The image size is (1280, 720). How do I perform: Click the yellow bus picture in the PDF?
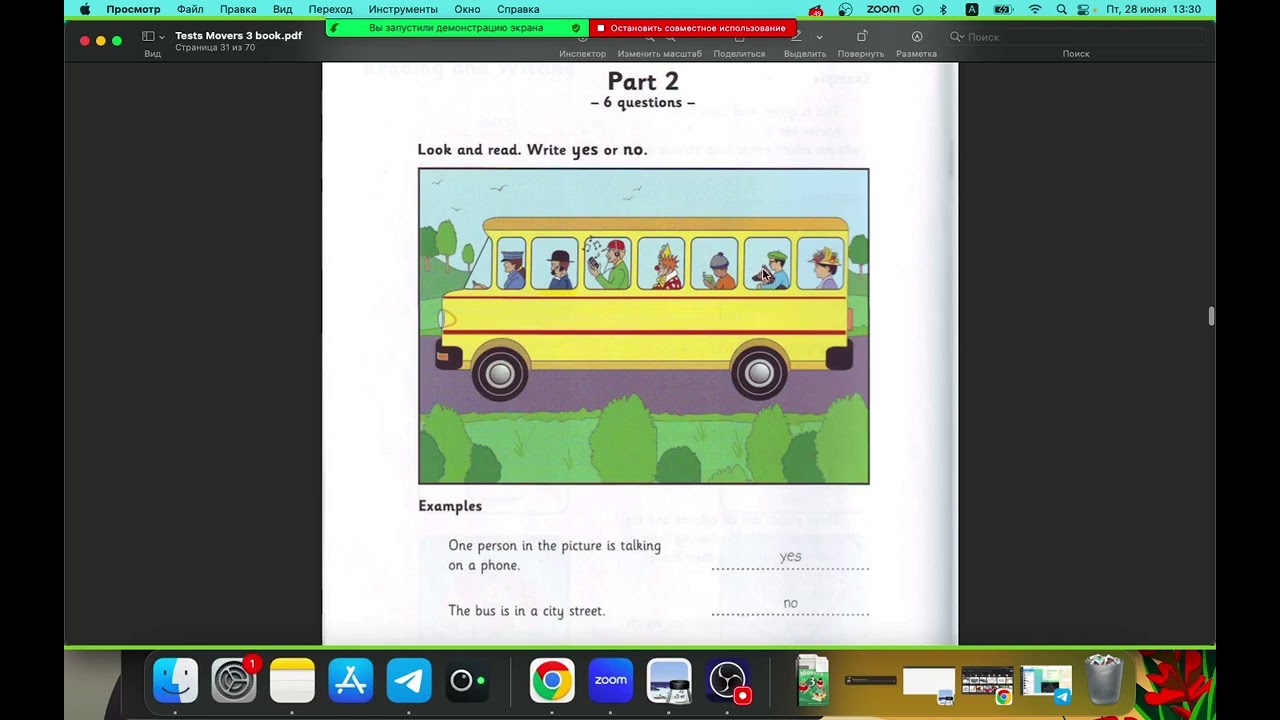[x=644, y=326]
